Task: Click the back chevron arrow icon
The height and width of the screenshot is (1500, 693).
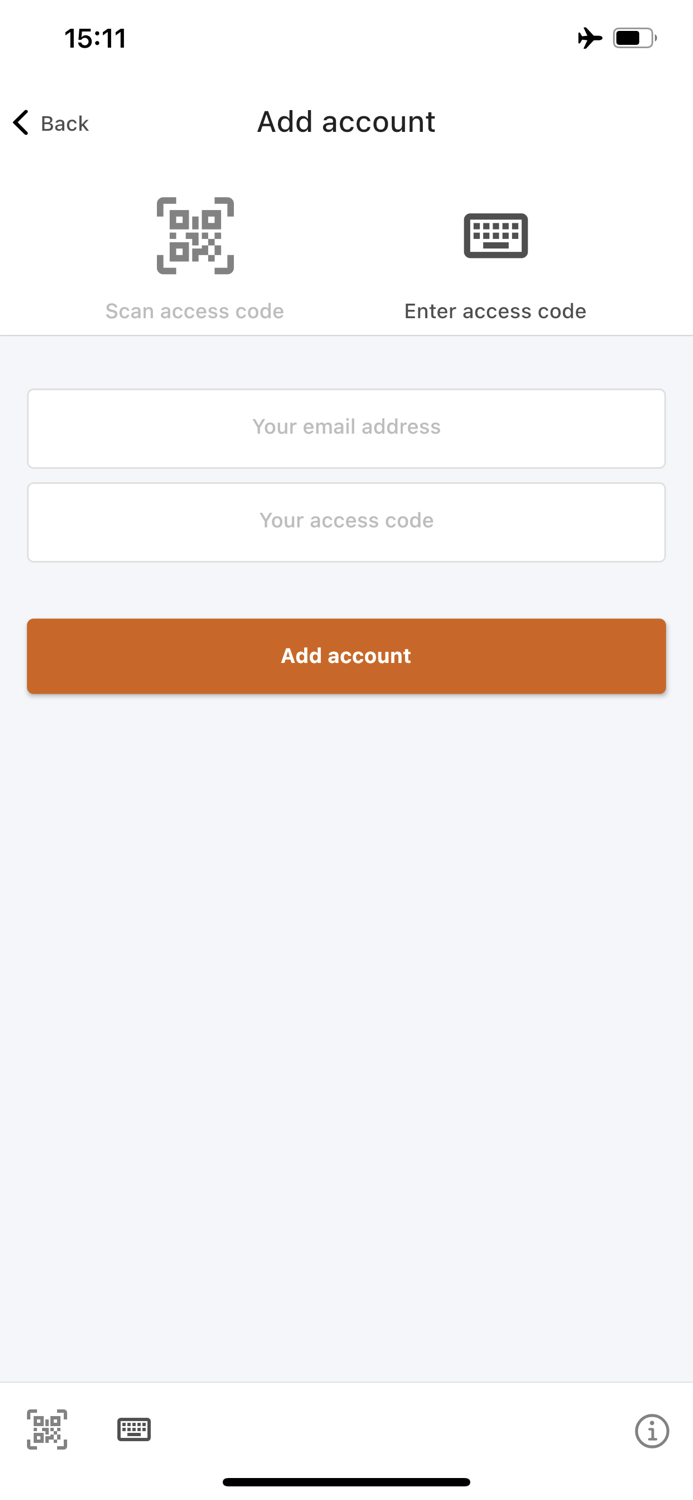Action: tap(18, 122)
